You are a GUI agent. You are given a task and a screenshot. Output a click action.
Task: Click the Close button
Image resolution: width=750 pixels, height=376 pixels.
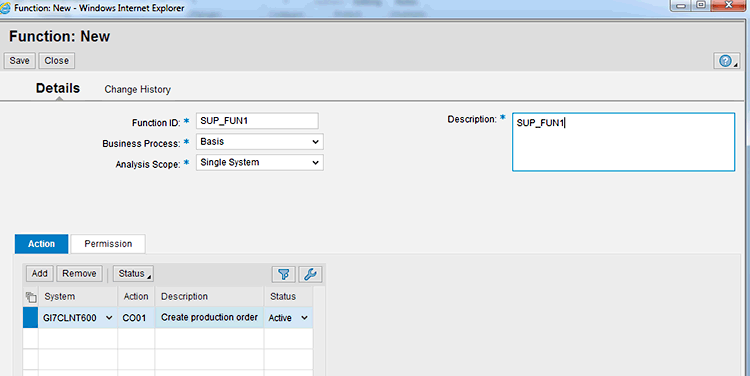coord(57,61)
